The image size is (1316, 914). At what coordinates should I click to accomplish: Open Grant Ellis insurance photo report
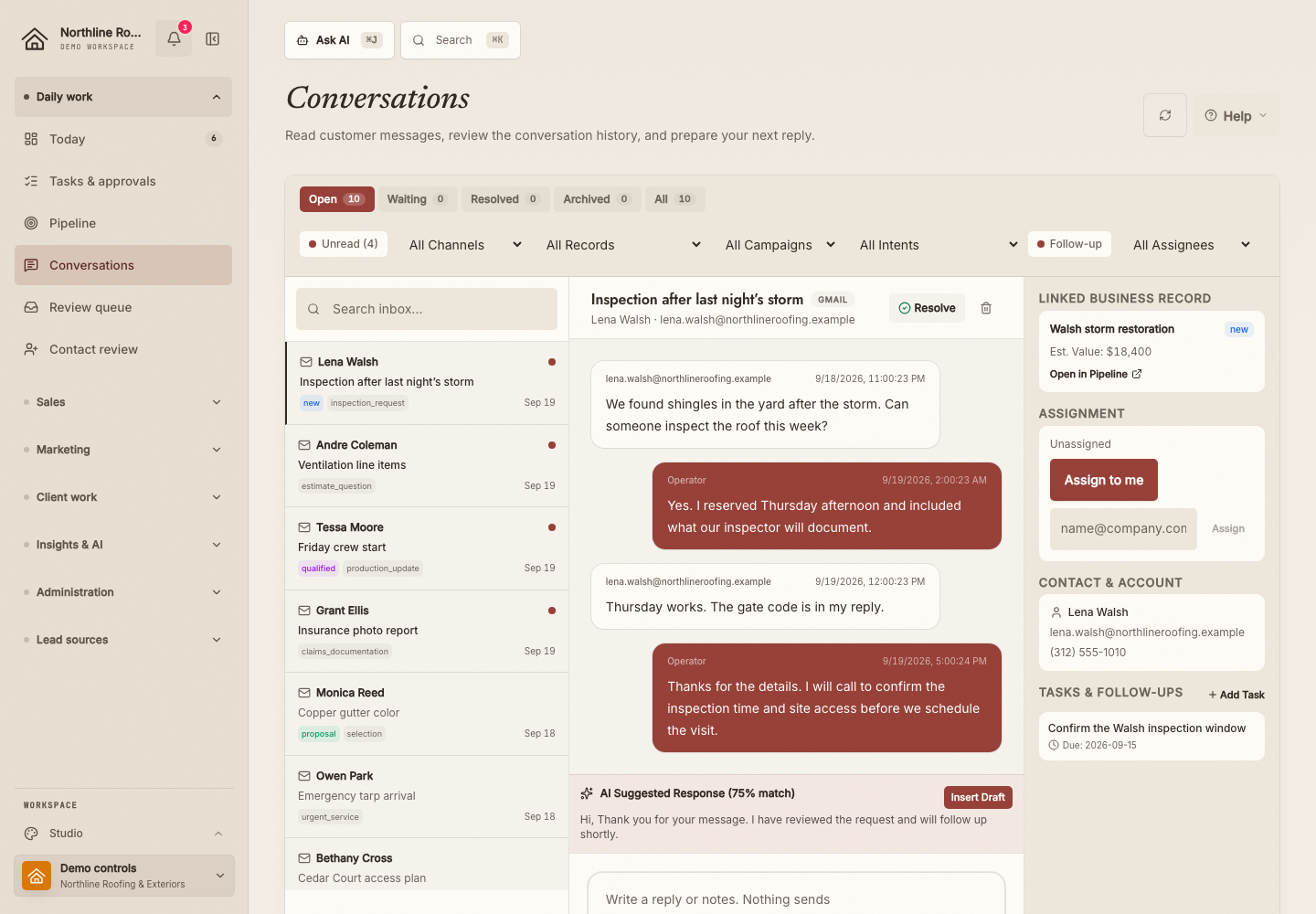click(427, 632)
